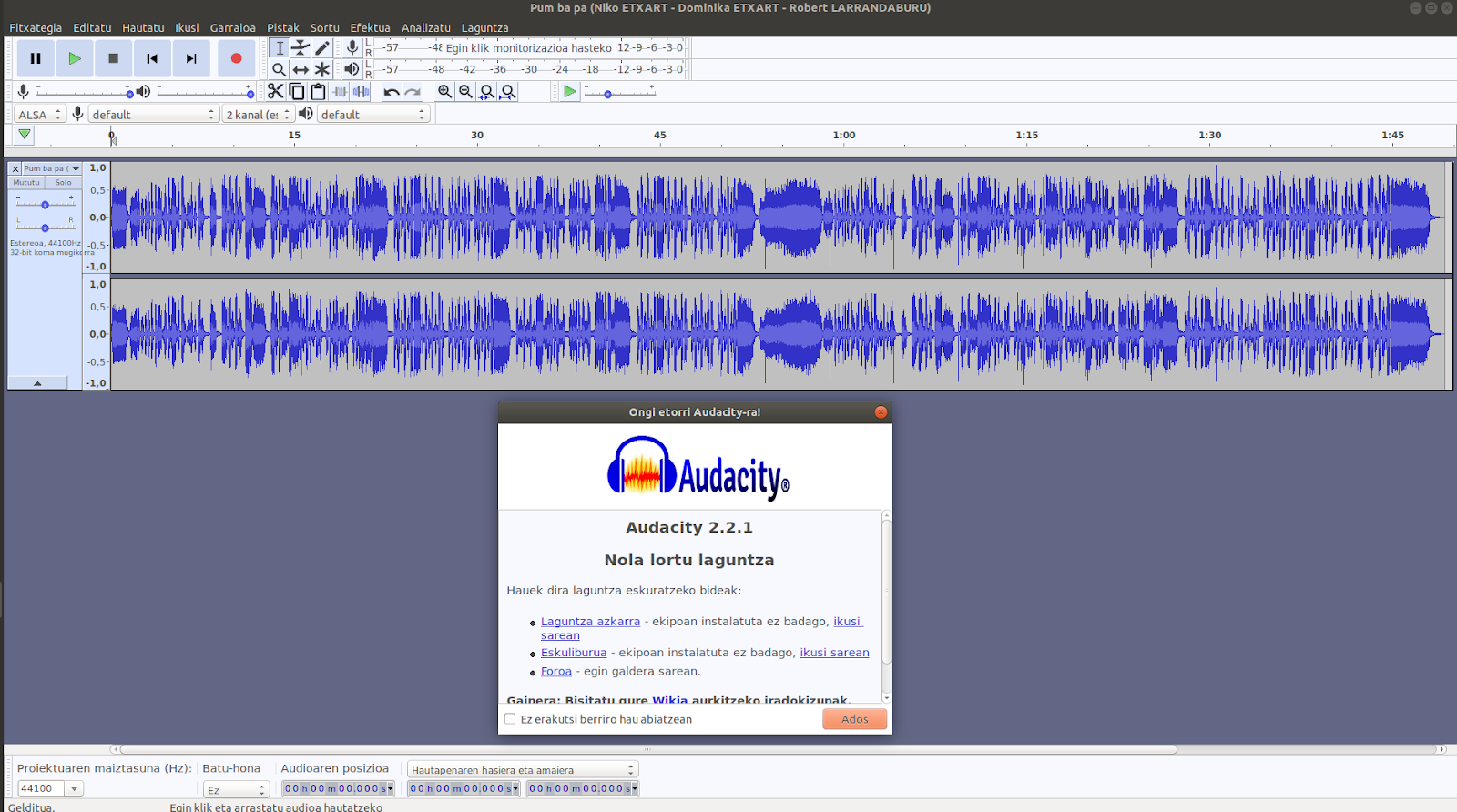Open the Sortu menu
The width and height of the screenshot is (1457, 812).
(x=324, y=28)
